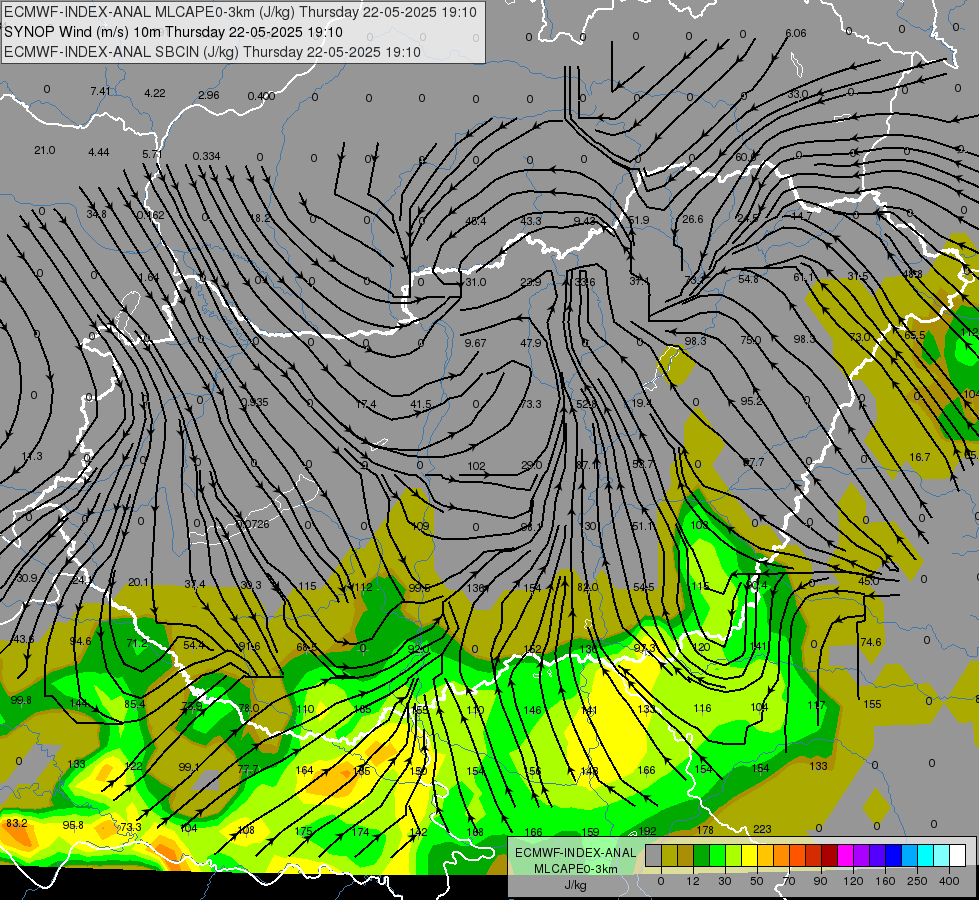Click the map value 0.400
The height and width of the screenshot is (900, 979).
coord(262,96)
